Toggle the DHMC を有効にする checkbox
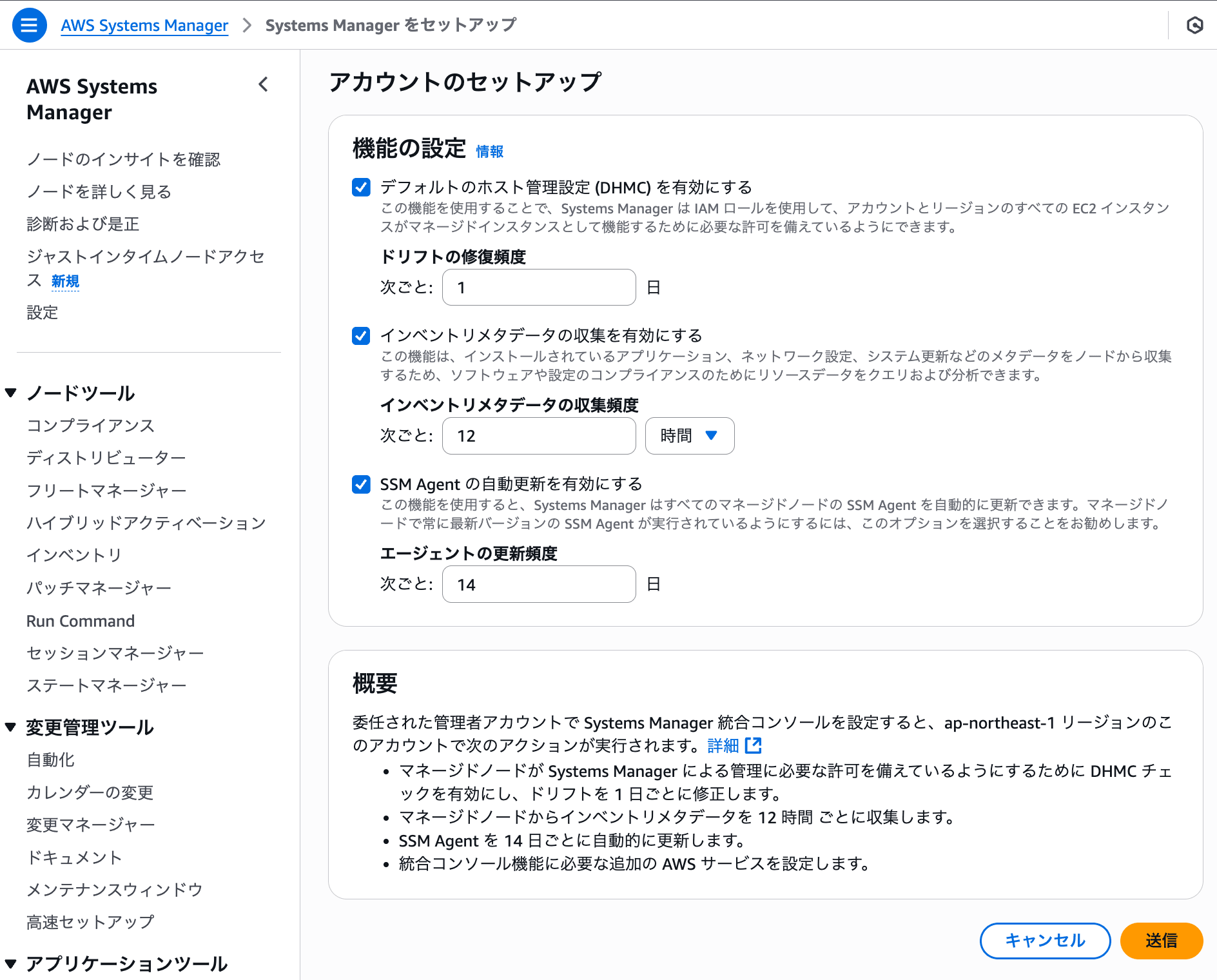Screen dimensions: 1217x980 361,188
